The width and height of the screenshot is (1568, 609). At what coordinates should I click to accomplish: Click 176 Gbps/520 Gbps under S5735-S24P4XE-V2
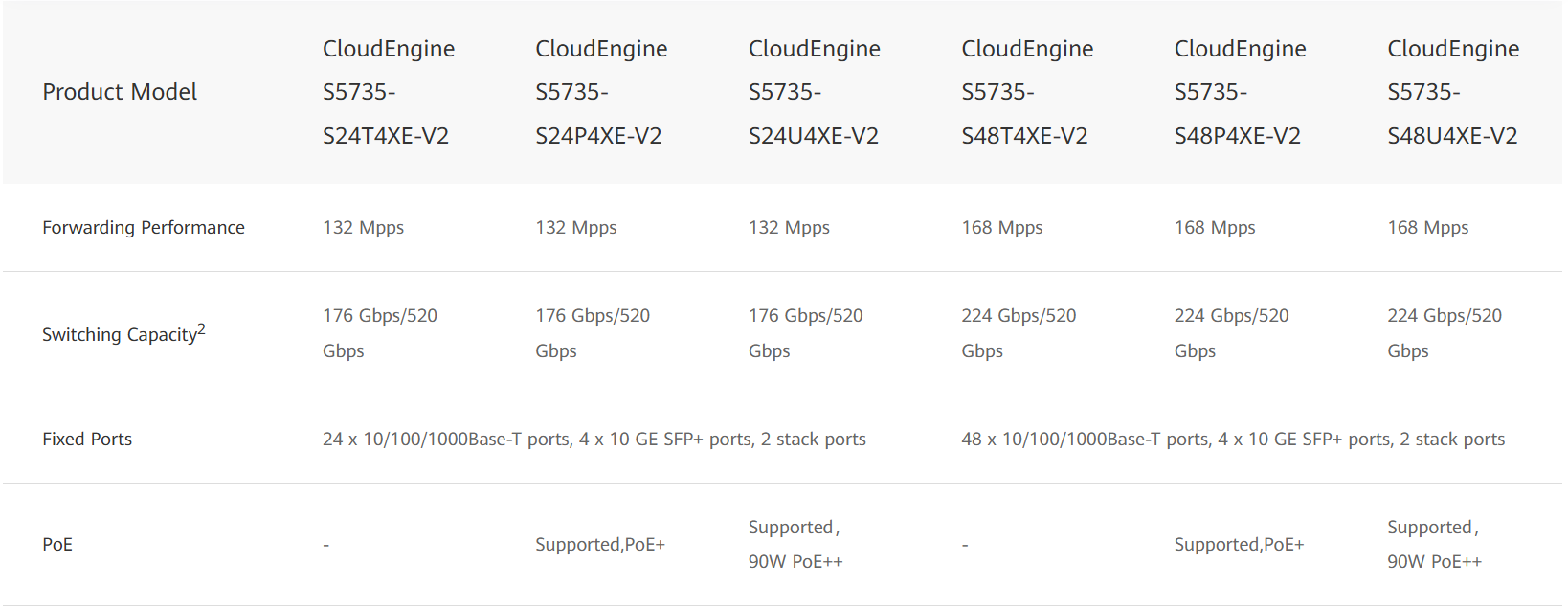coord(592,333)
